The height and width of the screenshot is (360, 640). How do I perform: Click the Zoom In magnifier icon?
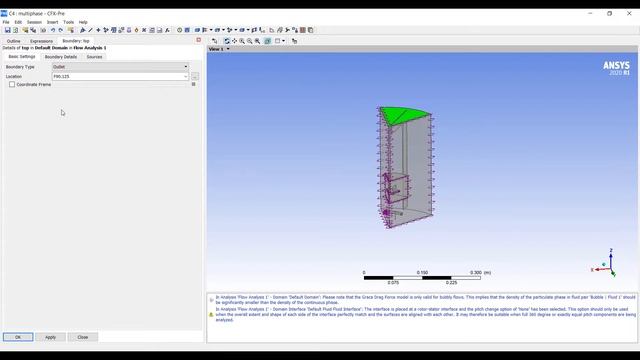242,41
